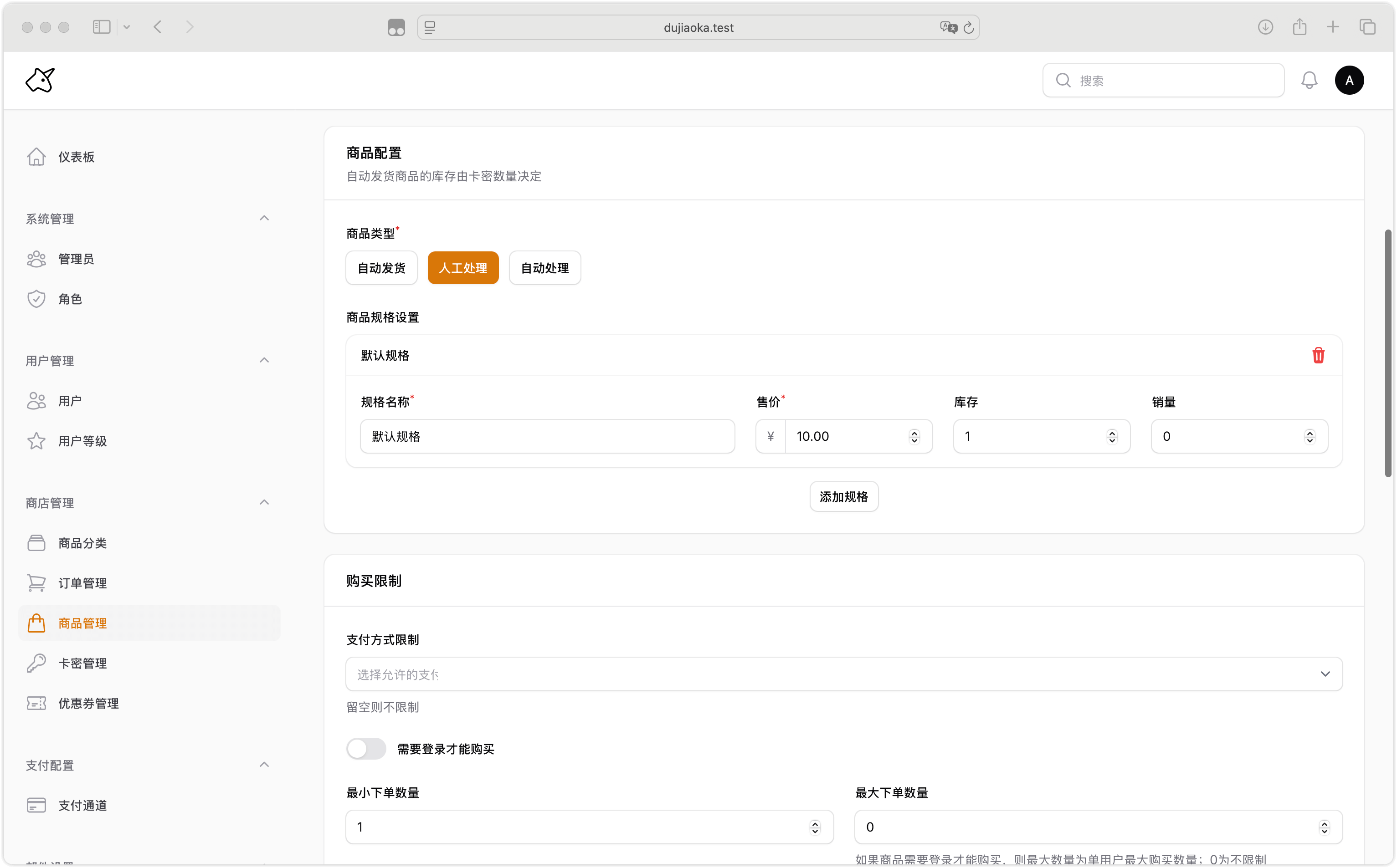Image resolution: width=1397 pixels, height=868 pixels.
Task: Click the 添加规格 button
Action: tap(843, 496)
